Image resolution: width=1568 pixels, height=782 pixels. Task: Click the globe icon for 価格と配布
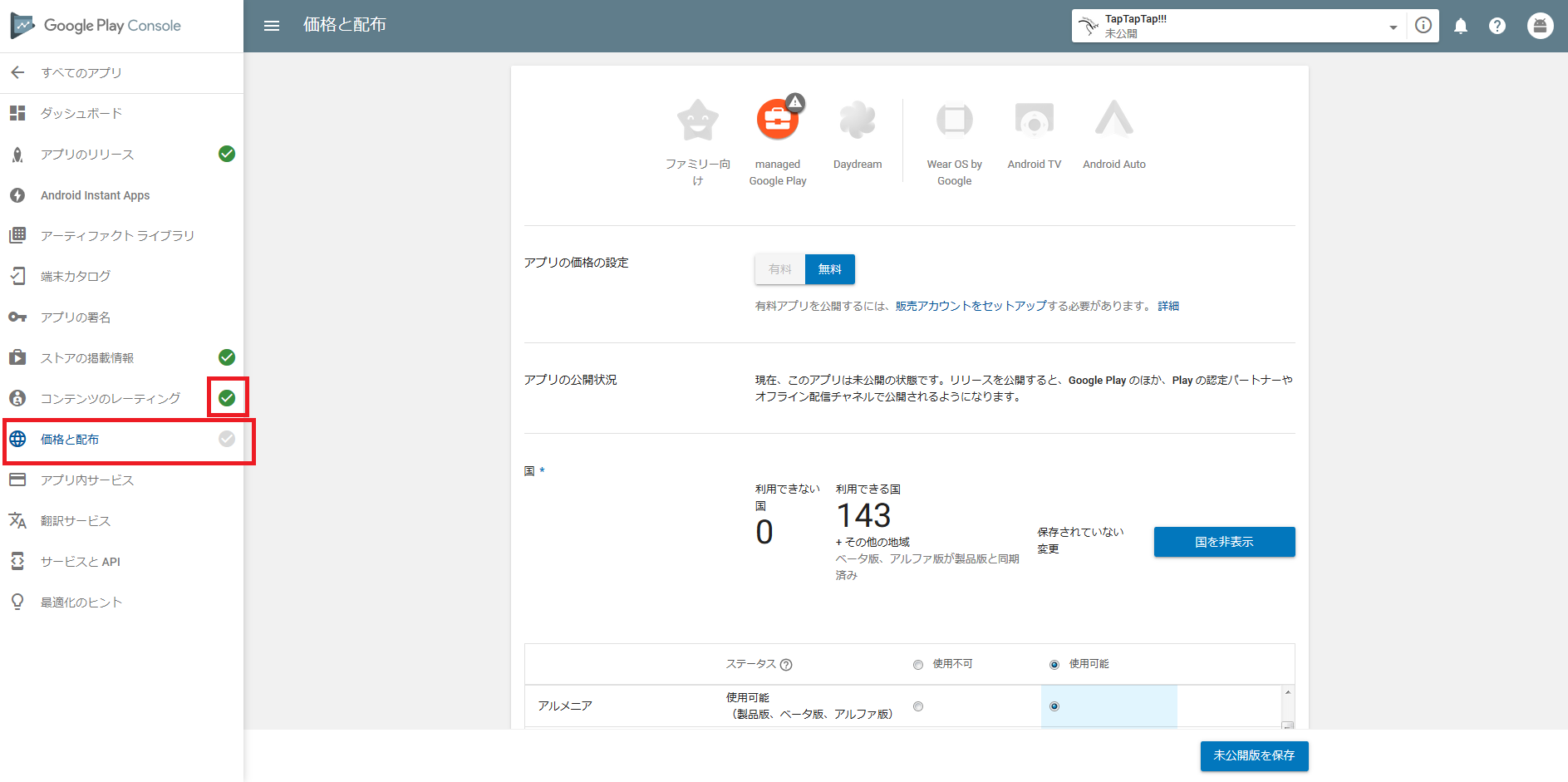17,439
